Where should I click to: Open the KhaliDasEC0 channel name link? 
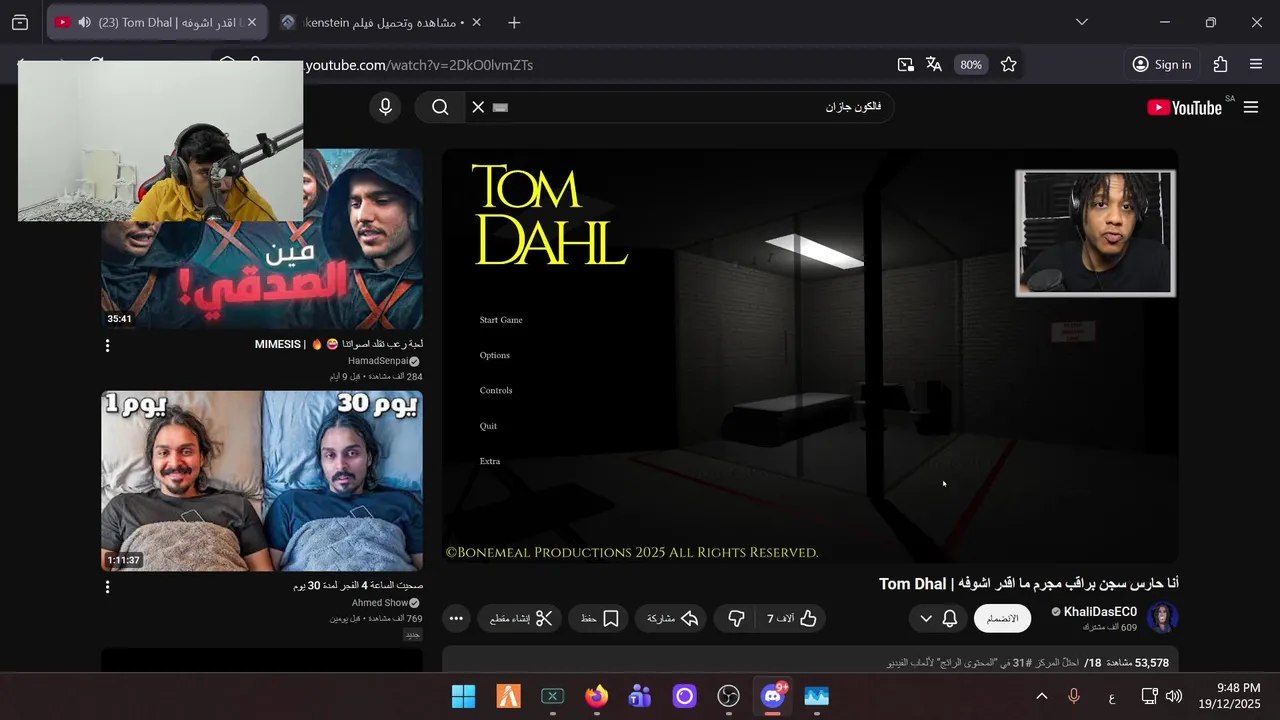[1100, 612]
